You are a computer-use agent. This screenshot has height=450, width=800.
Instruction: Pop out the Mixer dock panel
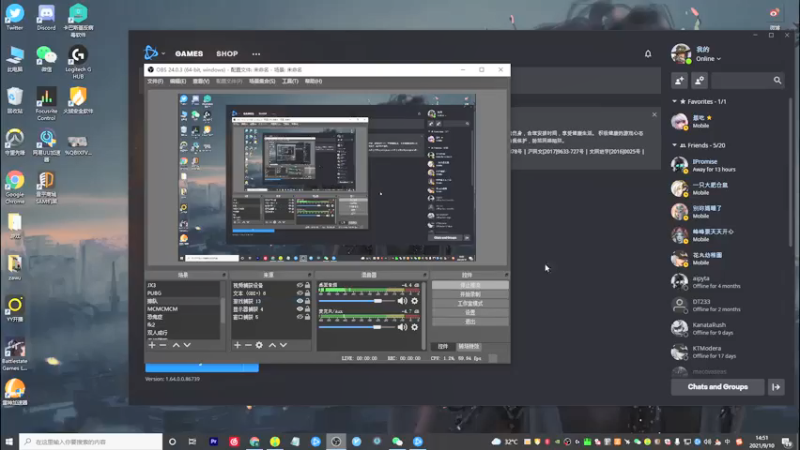[x=424, y=275]
